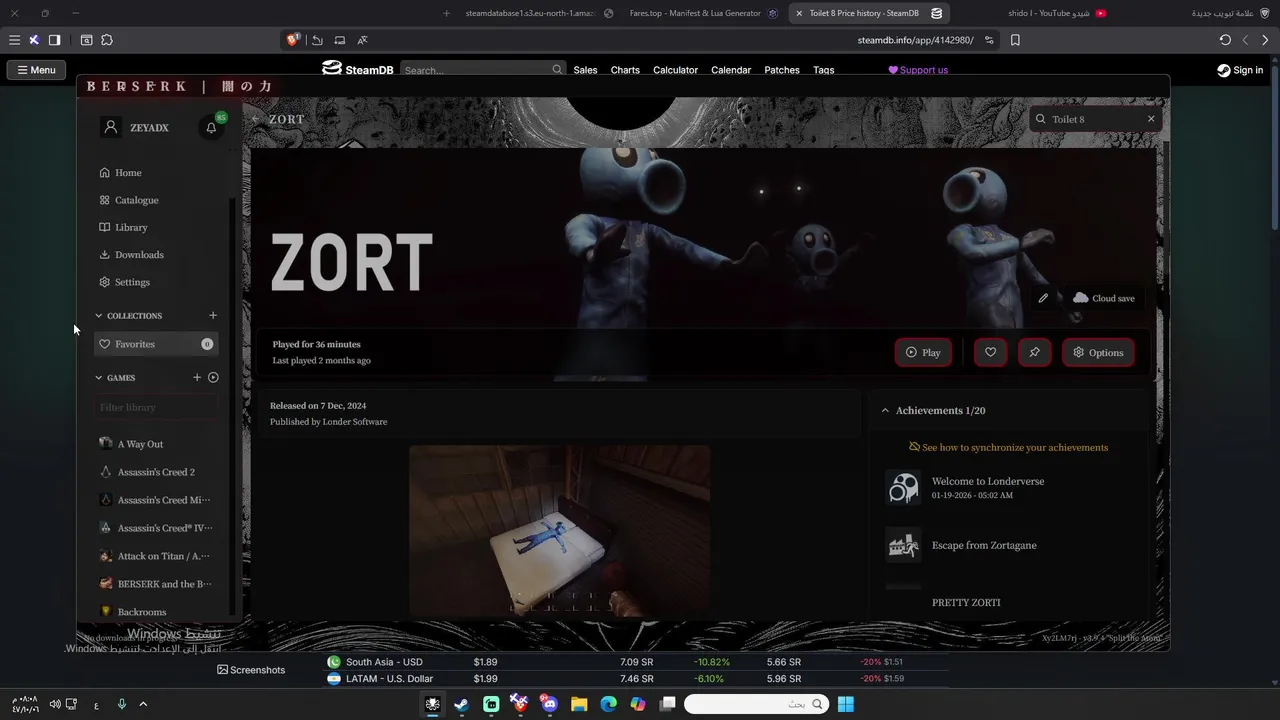Screen dimensions: 1280x720
Task: Open the browser hamburger menu icon
Action: pos(14,40)
